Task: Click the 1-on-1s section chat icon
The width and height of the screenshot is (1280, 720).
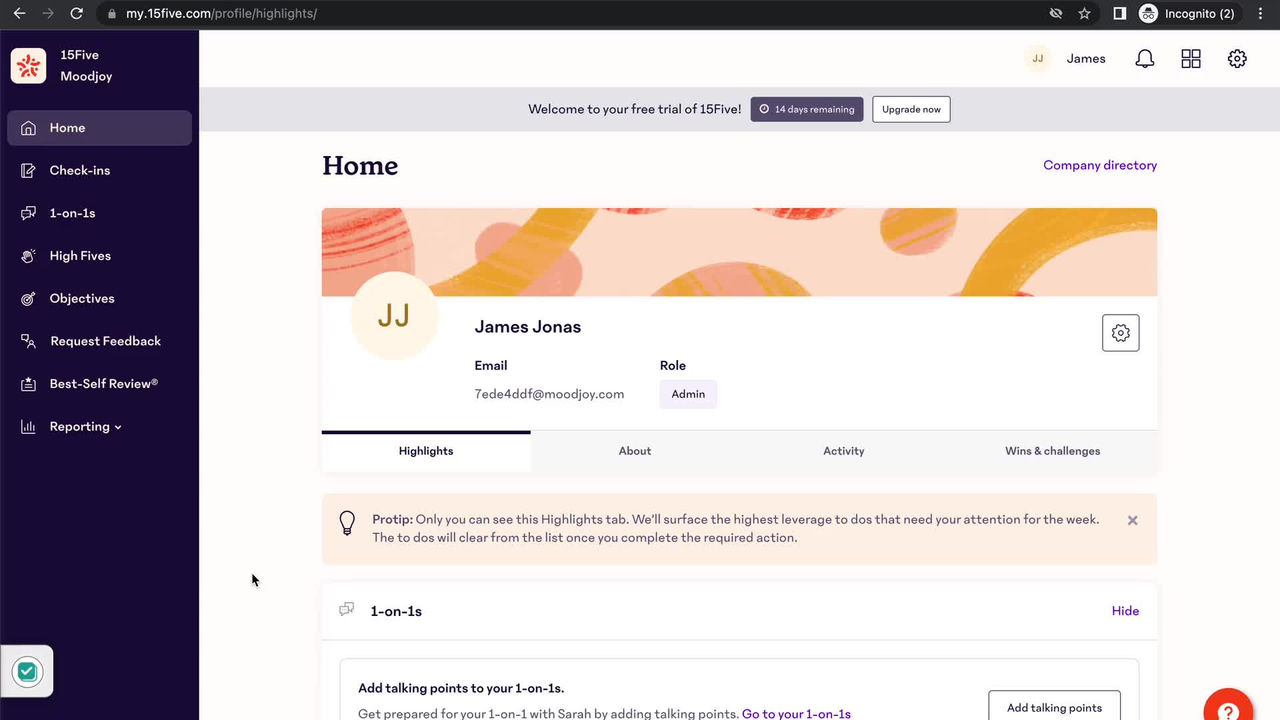Action: pyautogui.click(x=347, y=610)
